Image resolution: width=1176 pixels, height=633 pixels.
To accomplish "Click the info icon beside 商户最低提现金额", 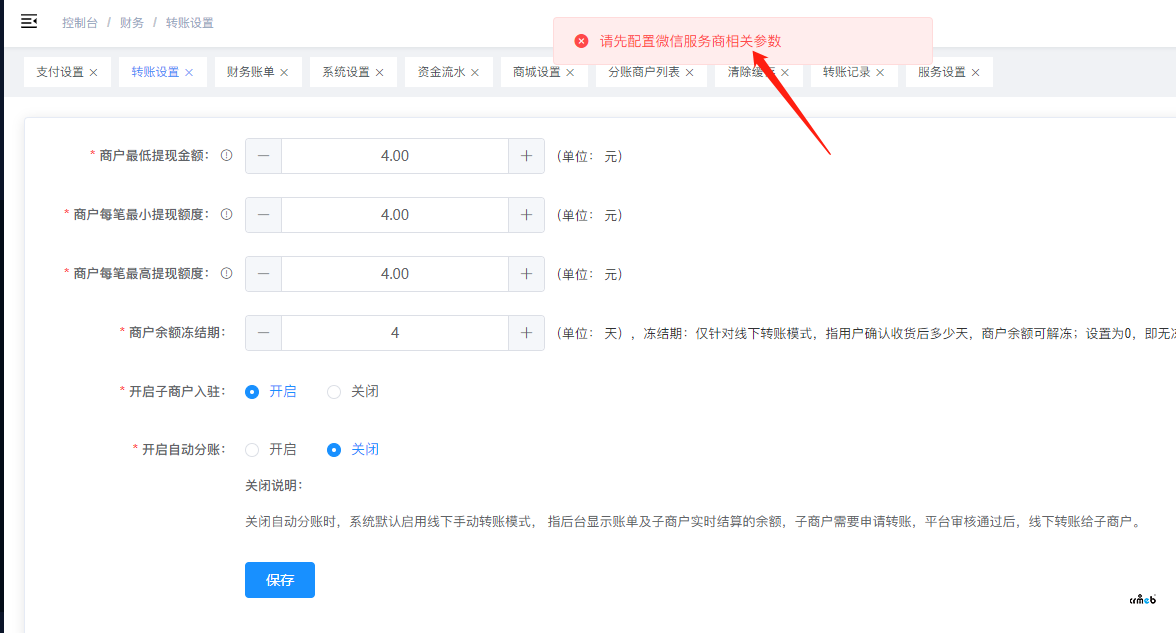I will point(226,156).
